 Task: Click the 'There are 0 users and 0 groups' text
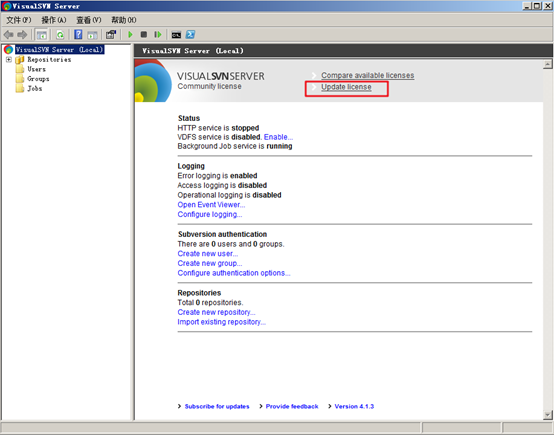point(231,244)
